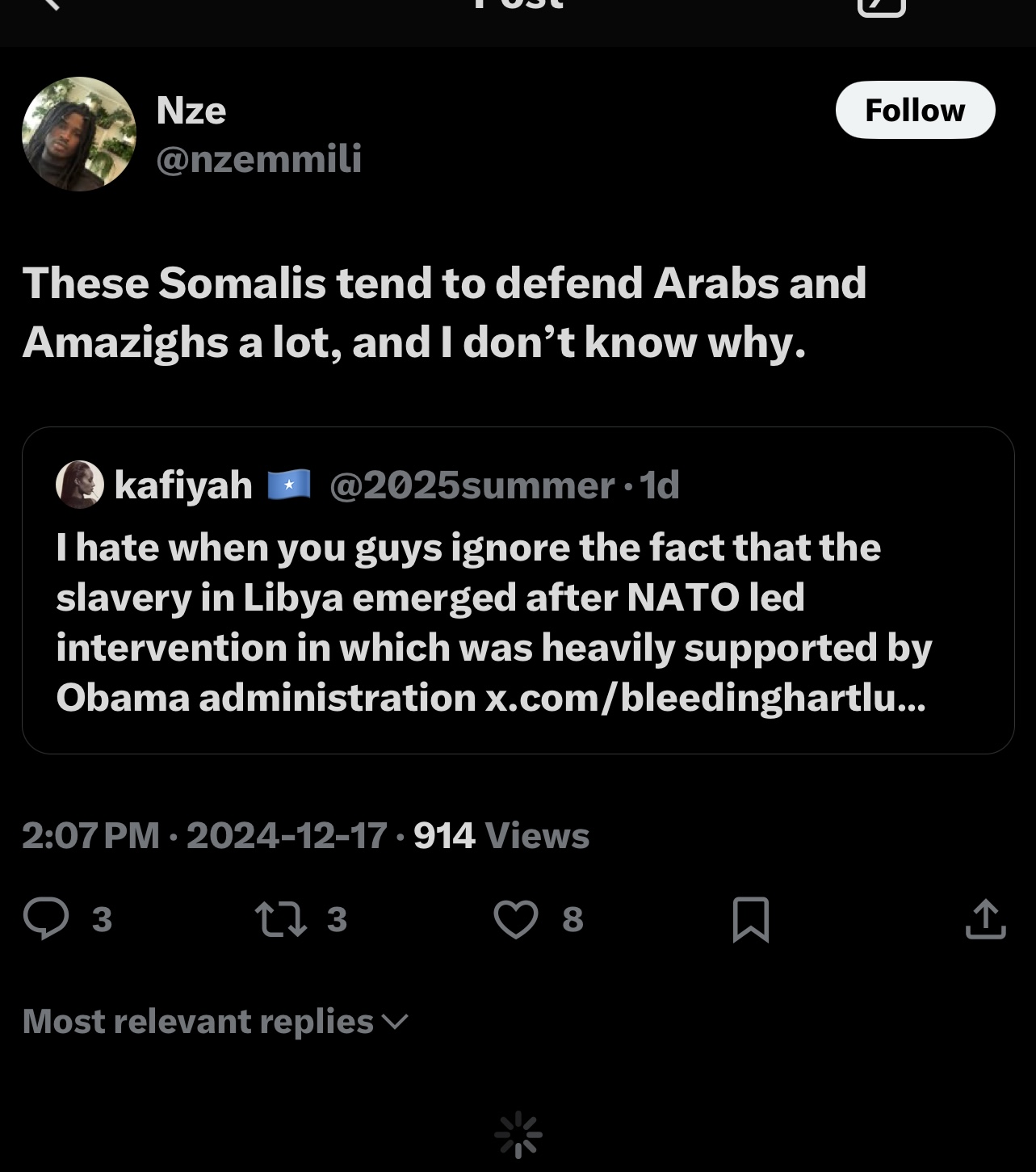The height and width of the screenshot is (1172, 1036).
Task: View the 914 Views analytics
Action: coord(501,836)
